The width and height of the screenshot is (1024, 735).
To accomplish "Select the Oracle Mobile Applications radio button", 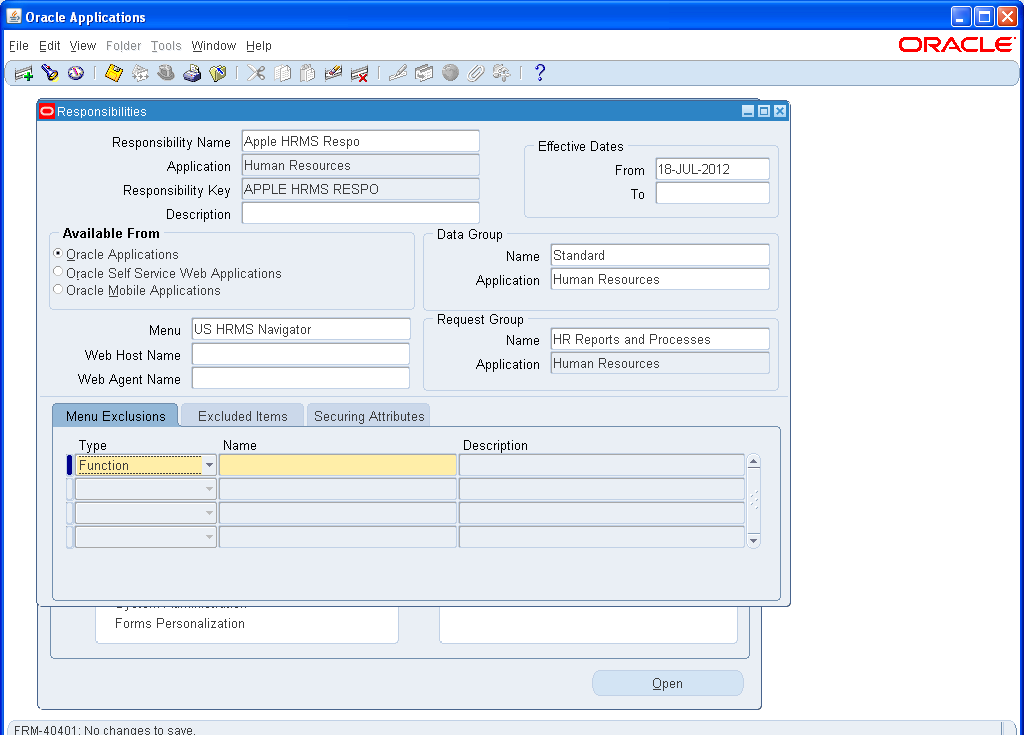I will coord(58,290).
